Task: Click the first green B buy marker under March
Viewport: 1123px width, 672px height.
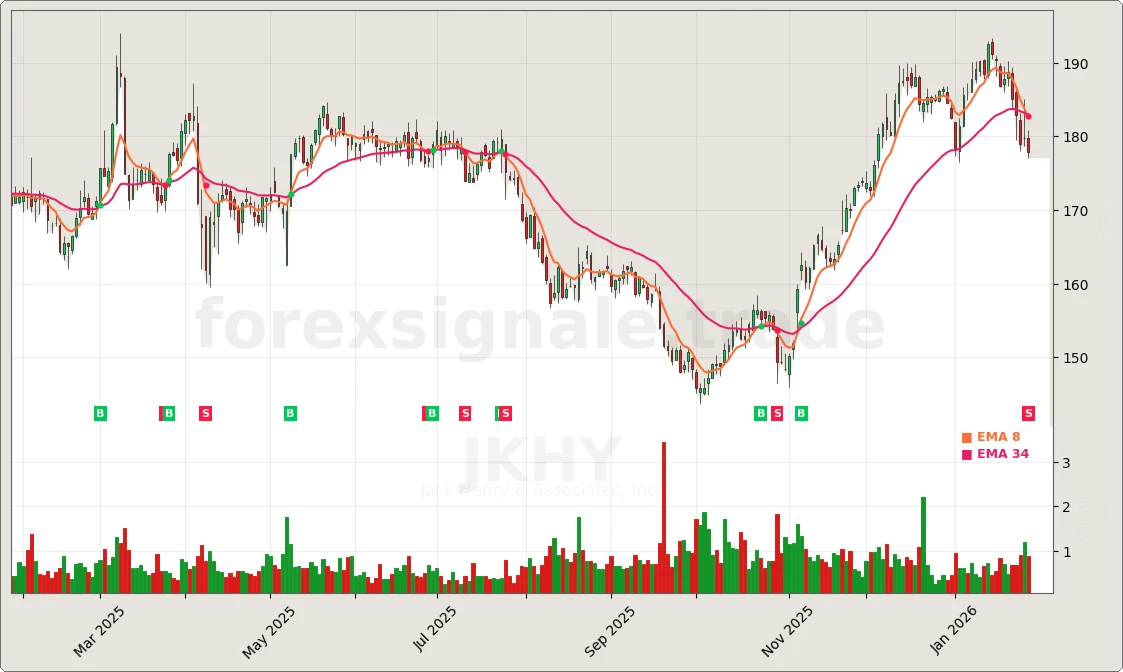Action: (100, 413)
